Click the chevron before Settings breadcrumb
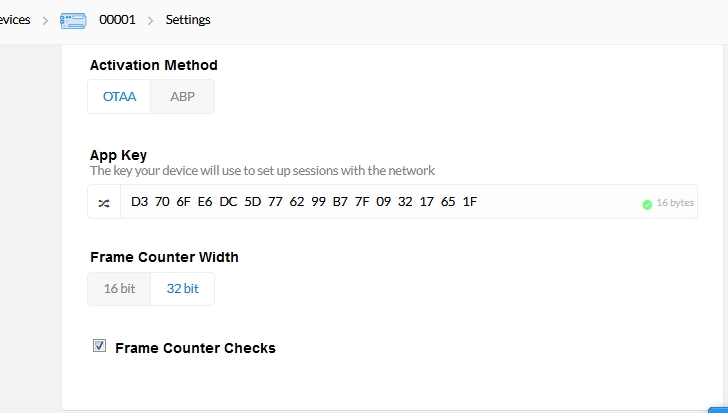The image size is (728, 413). (x=150, y=21)
